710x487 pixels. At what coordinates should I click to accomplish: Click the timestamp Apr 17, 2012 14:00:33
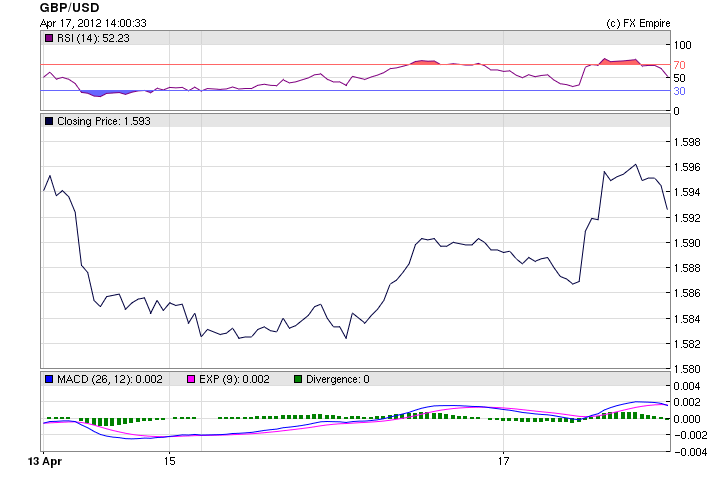coord(93,23)
